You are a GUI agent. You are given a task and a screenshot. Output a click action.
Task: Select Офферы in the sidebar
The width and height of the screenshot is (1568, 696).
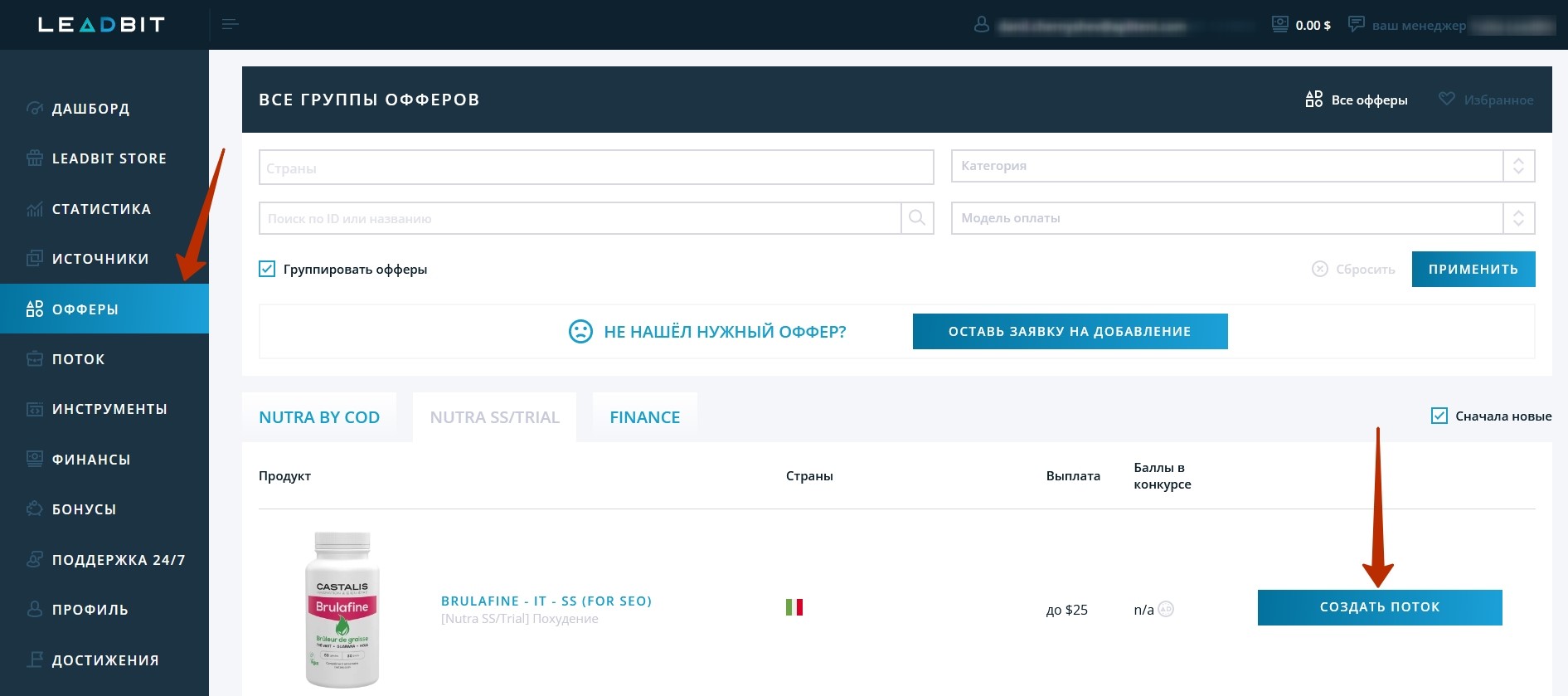[x=104, y=309]
